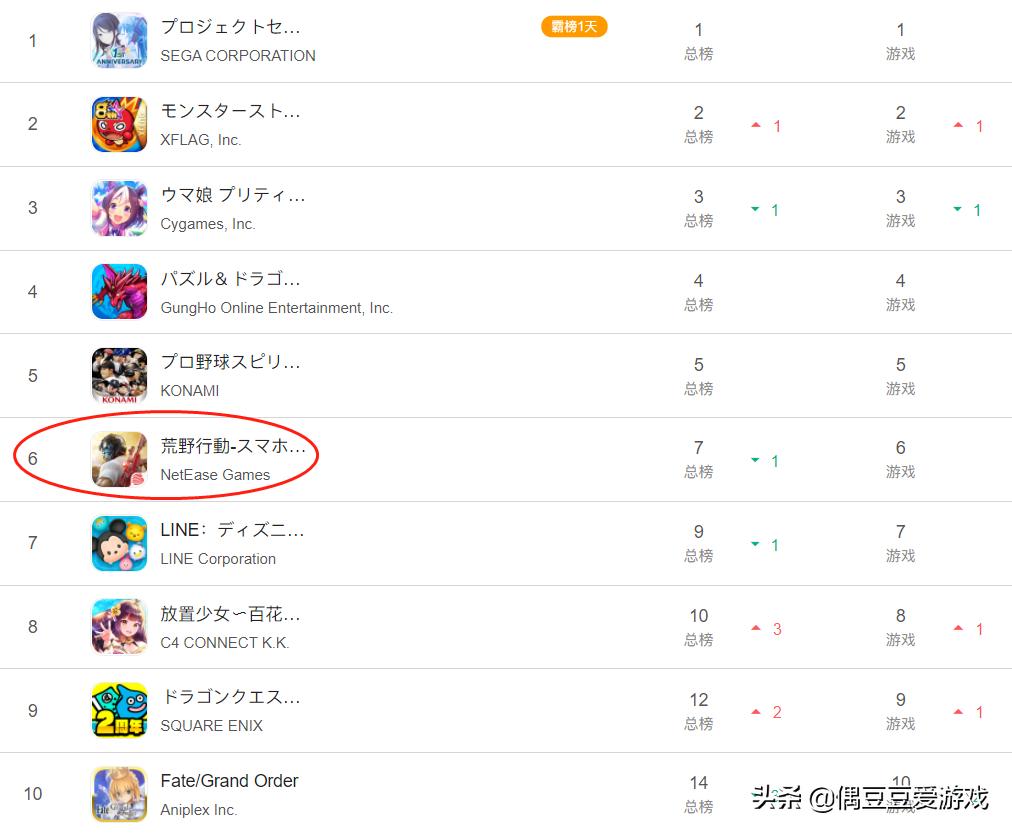This screenshot has width=1012, height=834.
Task: Click the 游戏 rank 7 for LINE
Action: [900, 543]
